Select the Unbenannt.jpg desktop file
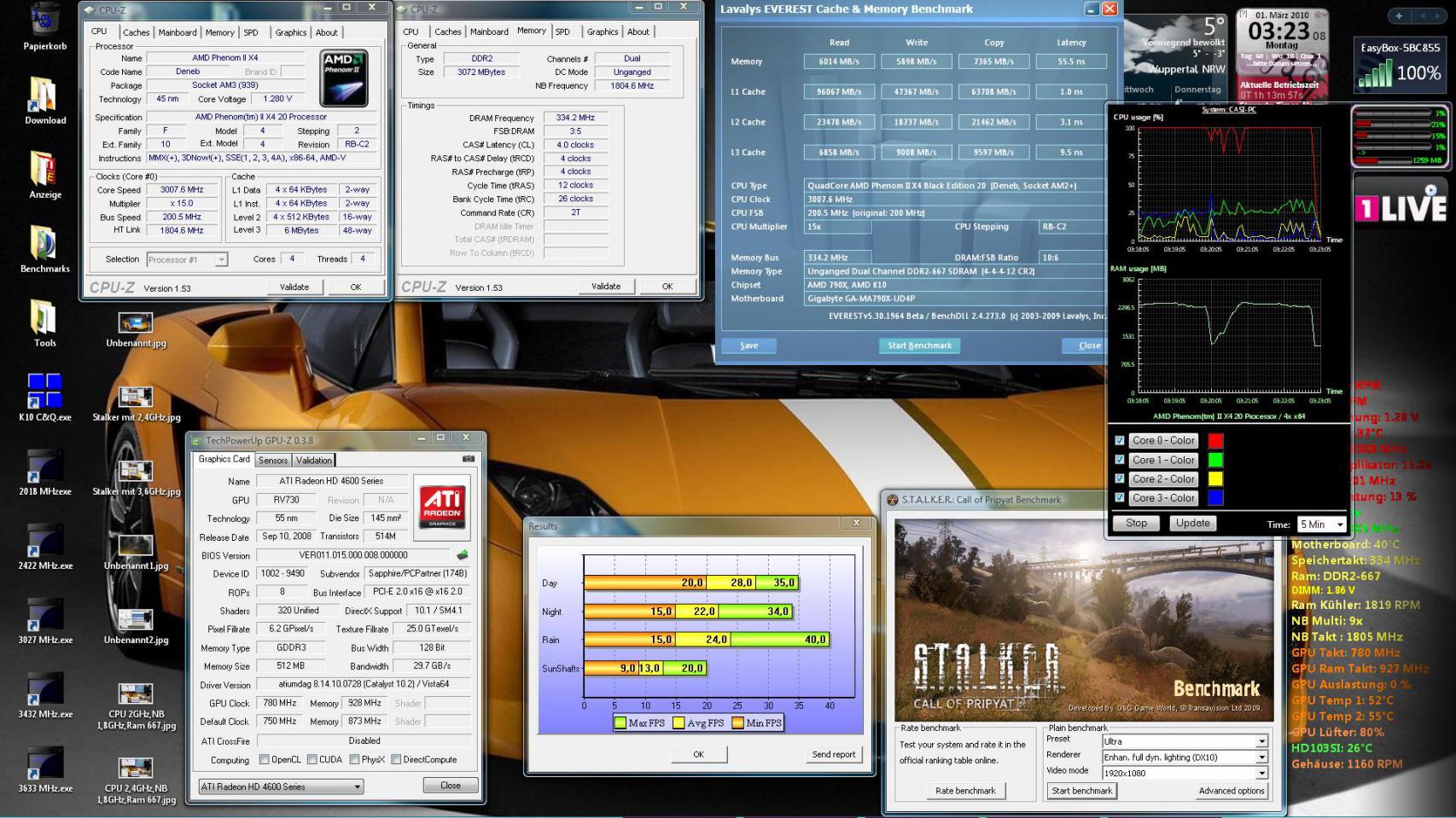The image size is (1456, 818). point(136,330)
